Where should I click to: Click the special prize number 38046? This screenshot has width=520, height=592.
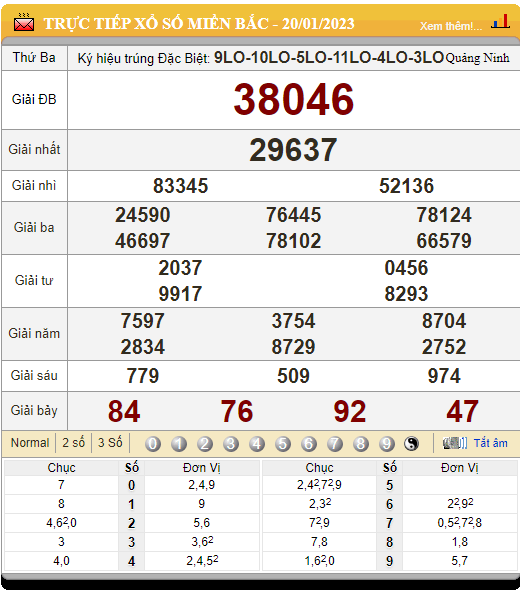[294, 100]
